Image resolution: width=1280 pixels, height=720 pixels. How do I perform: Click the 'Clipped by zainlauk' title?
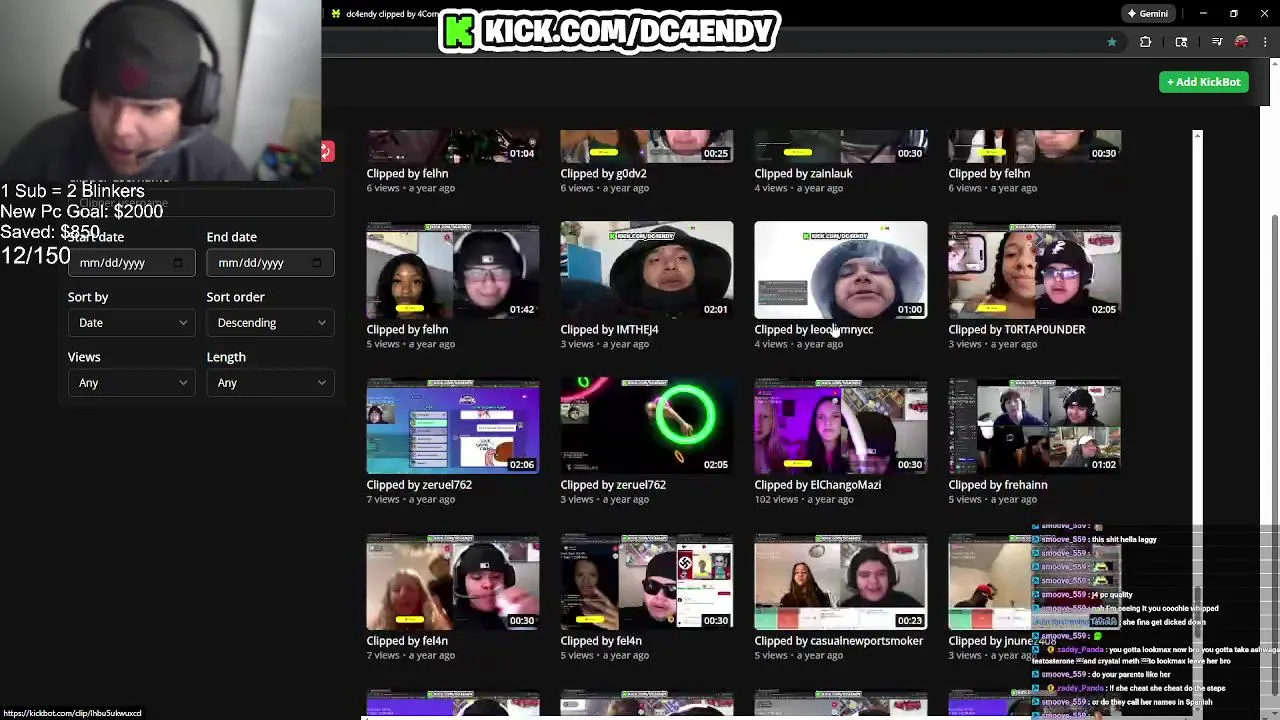click(x=803, y=173)
